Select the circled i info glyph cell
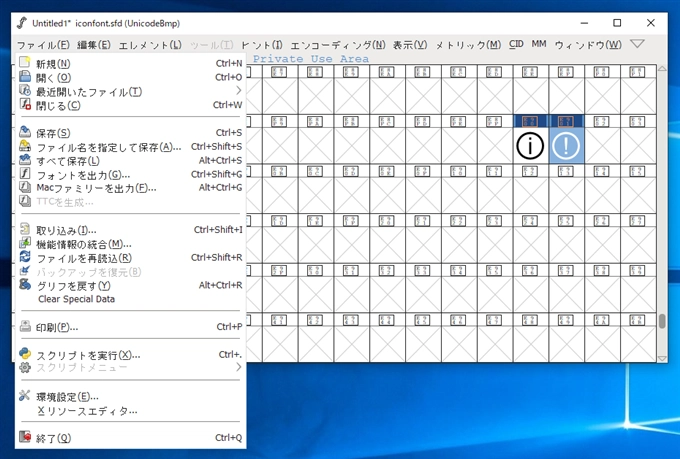Viewport: 680px width, 459px height. point(530,145)
